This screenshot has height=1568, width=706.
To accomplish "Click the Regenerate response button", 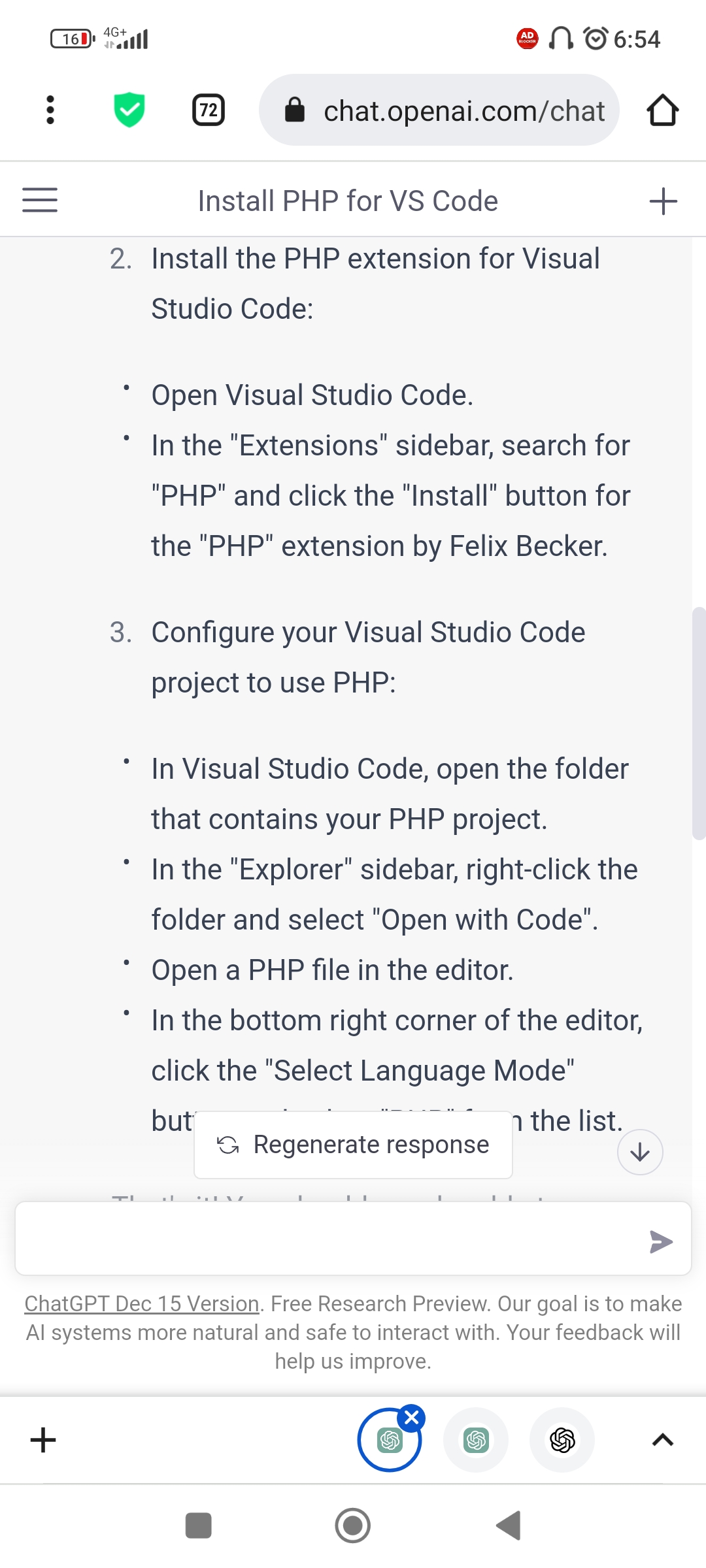I will pyautogui.click(x=353, y=1145).
